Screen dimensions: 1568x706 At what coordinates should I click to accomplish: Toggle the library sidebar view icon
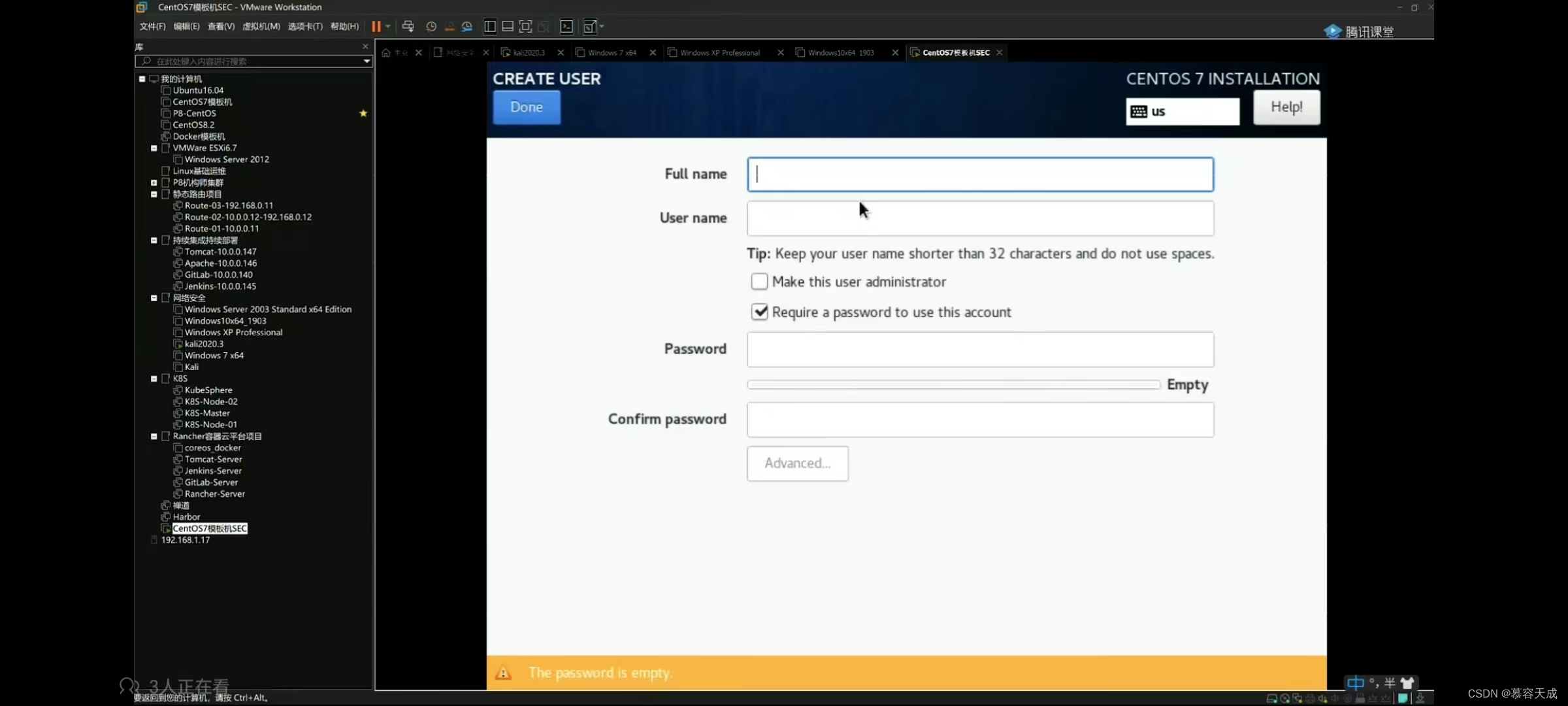(x=489, y=27)
